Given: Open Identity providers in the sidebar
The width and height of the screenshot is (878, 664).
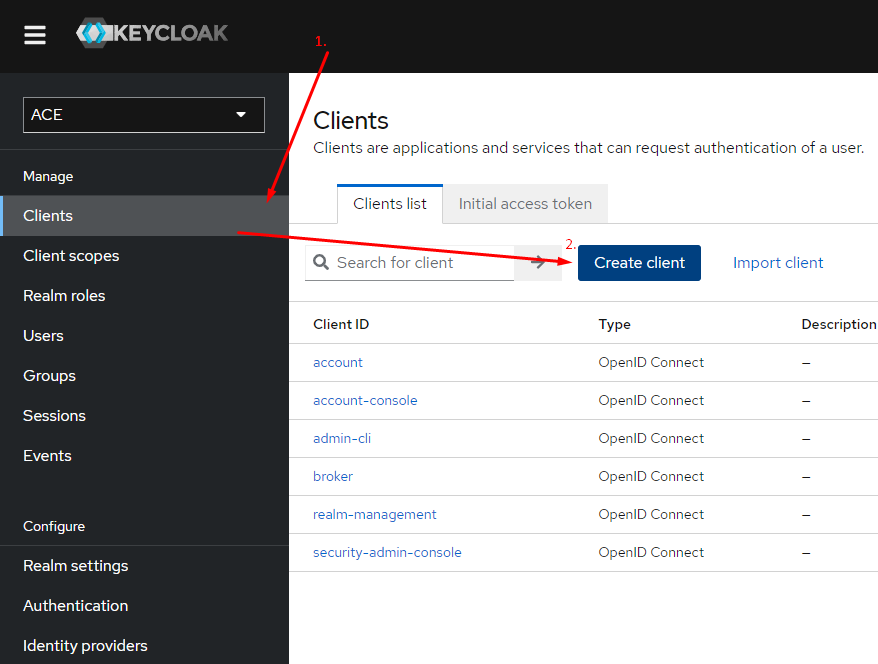Looking at the screenshot, I should (85, 645).
